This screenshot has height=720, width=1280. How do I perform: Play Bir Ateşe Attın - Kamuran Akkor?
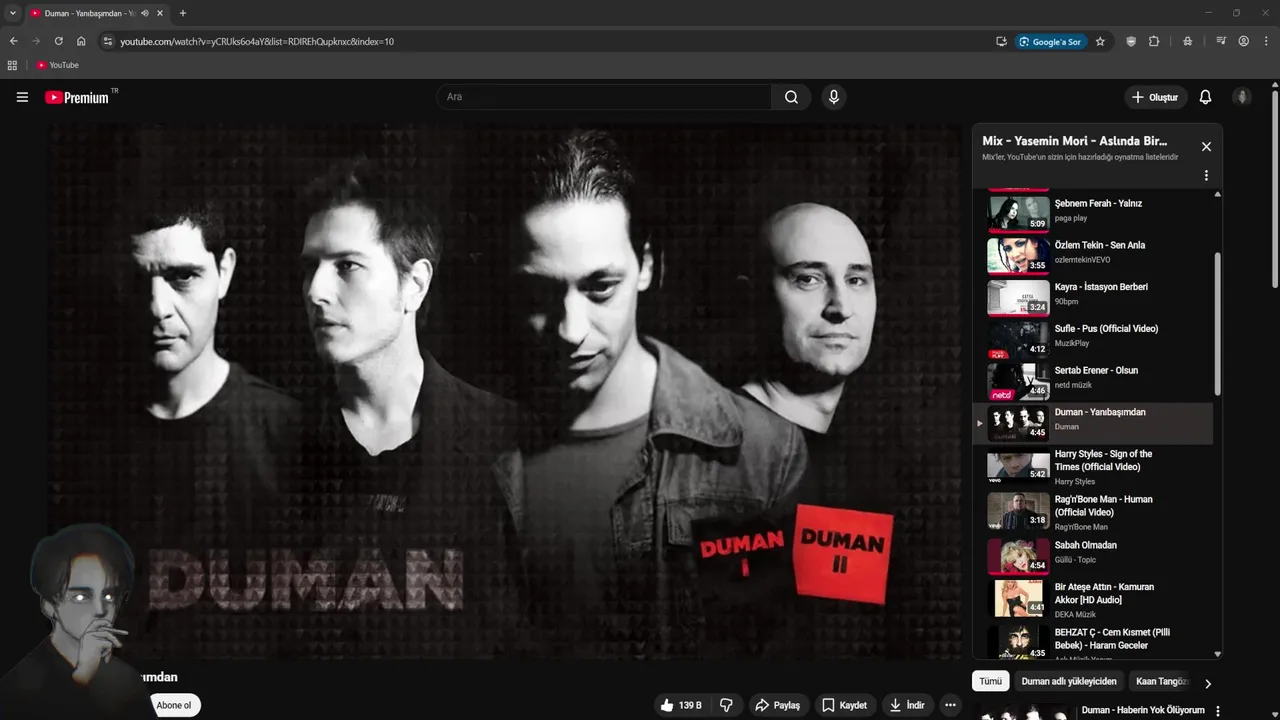tap(1093, 599)
